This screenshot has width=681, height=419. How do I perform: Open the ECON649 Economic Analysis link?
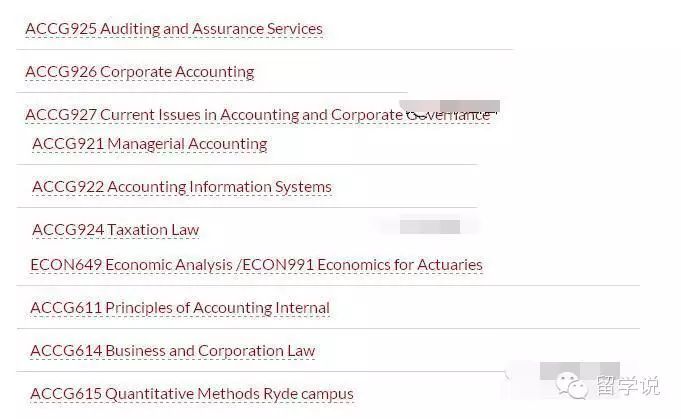[131, 265]
